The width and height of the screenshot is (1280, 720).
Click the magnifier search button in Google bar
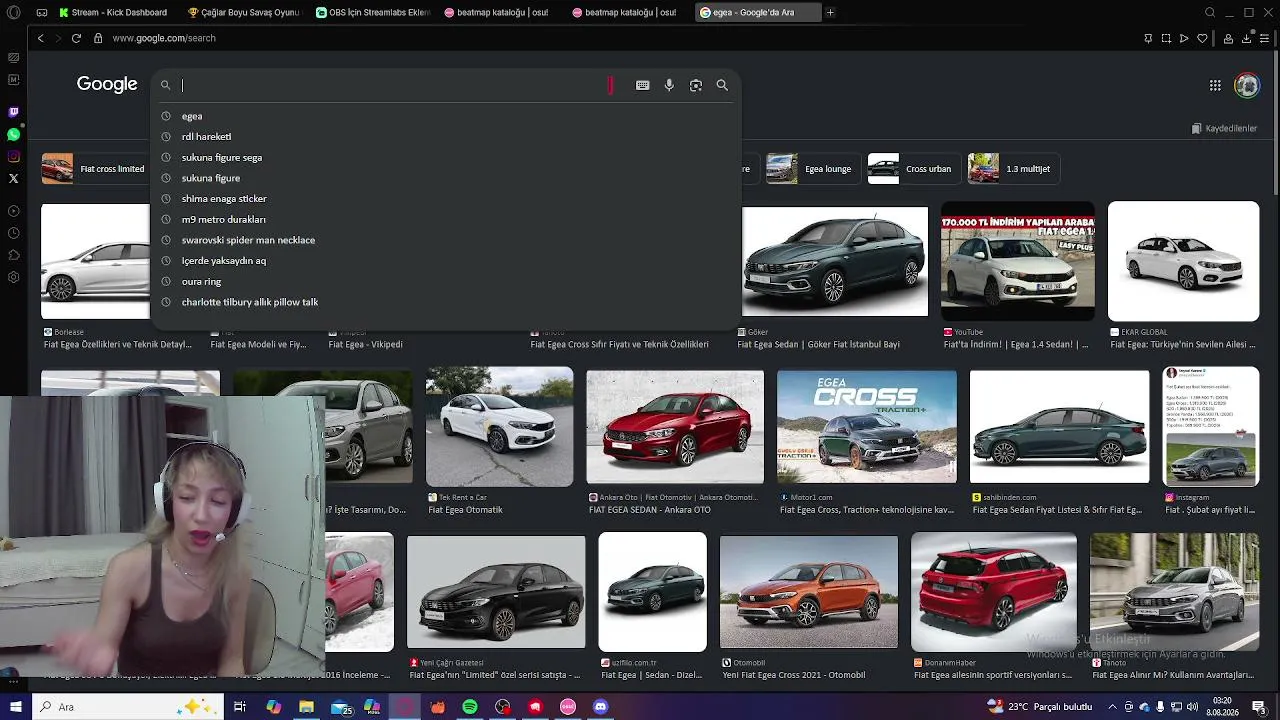tap(722, 85)
